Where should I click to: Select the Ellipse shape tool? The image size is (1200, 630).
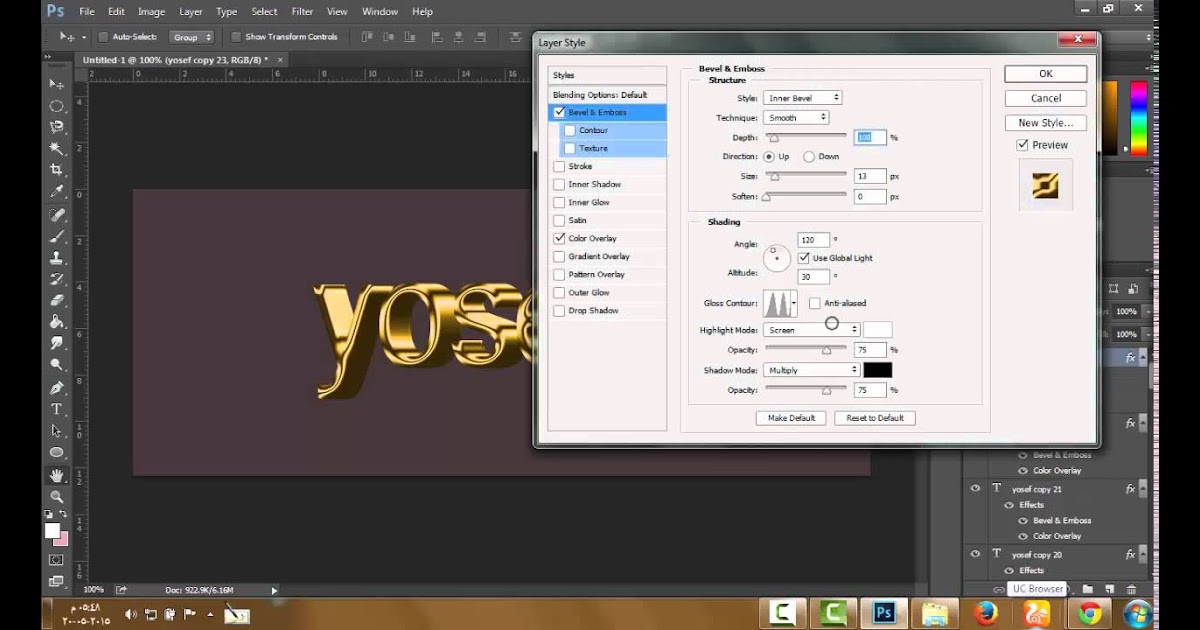[57, 452]
